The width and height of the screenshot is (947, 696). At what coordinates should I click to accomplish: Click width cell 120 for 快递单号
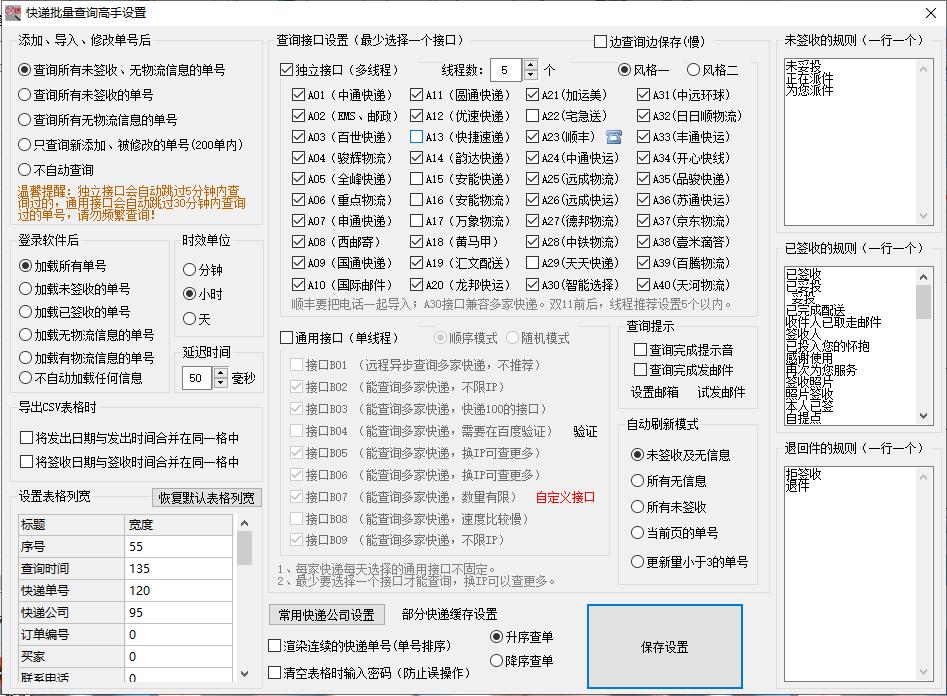tap(179, 590)
